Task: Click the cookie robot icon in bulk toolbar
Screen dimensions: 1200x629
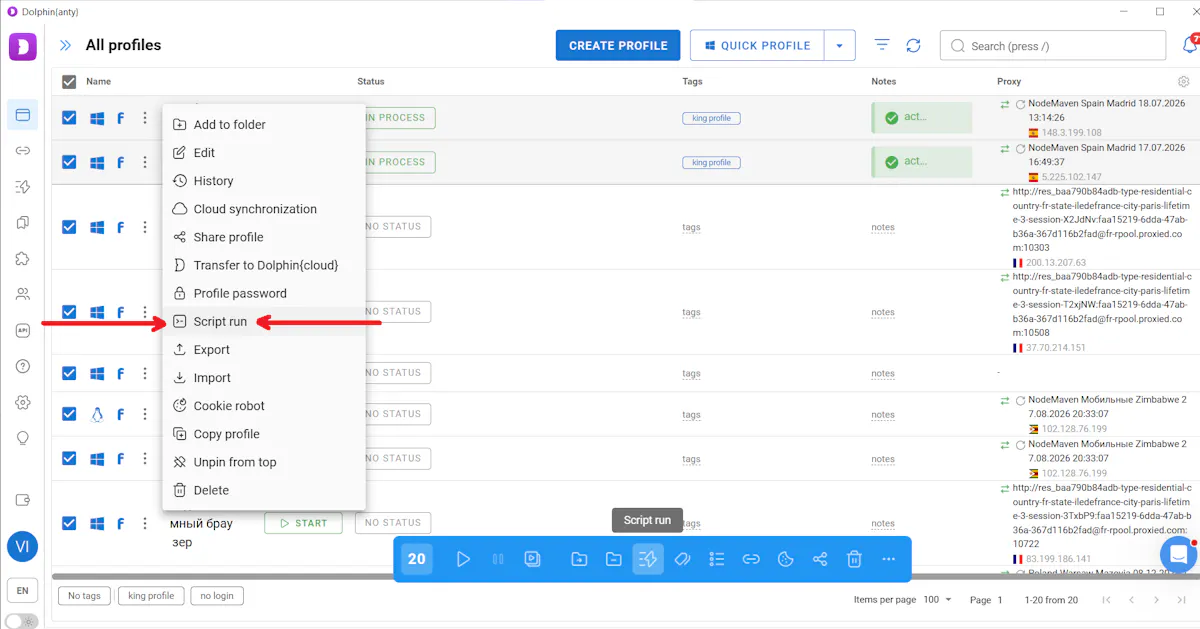Action: (x=786, y=559)
